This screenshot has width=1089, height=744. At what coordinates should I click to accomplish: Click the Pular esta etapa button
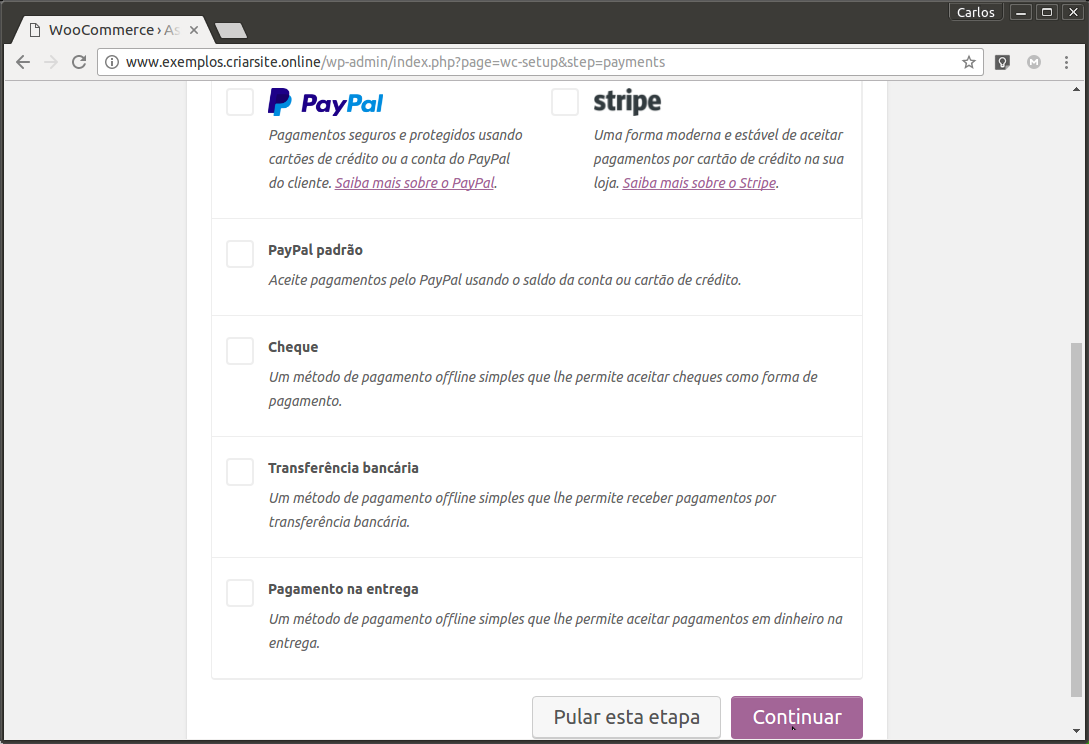point(626,717)
